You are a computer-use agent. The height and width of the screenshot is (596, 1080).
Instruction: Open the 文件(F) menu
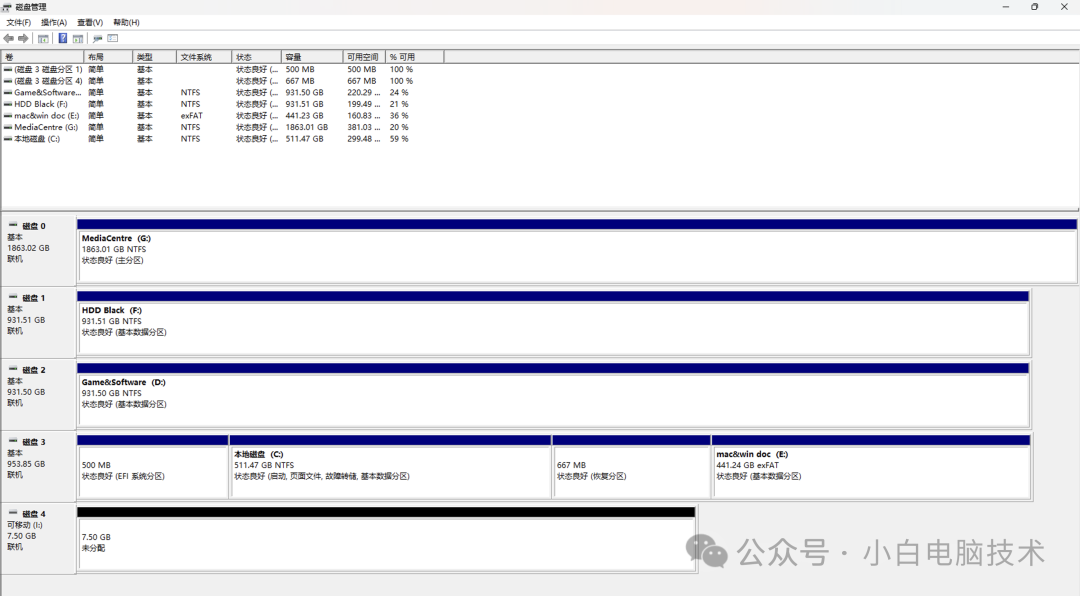pyautogui.click(x=19, y=23)
